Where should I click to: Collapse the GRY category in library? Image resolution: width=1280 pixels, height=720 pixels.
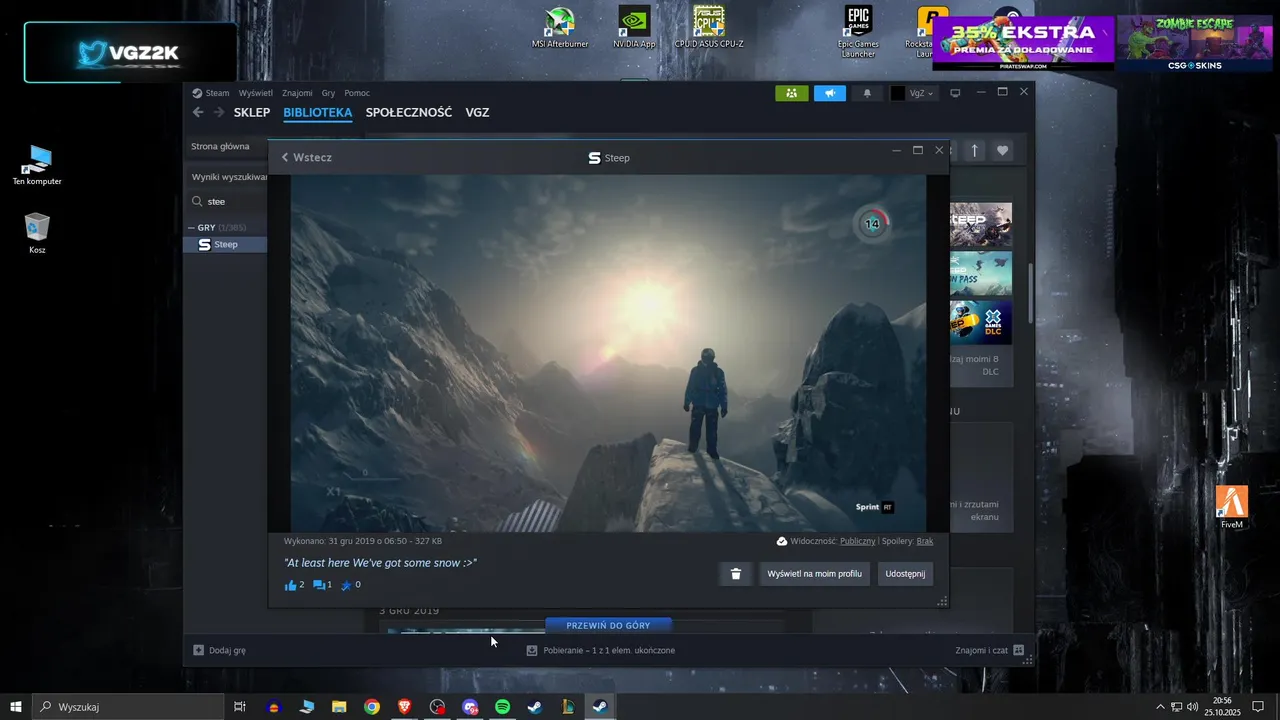[x=191, y=228]
